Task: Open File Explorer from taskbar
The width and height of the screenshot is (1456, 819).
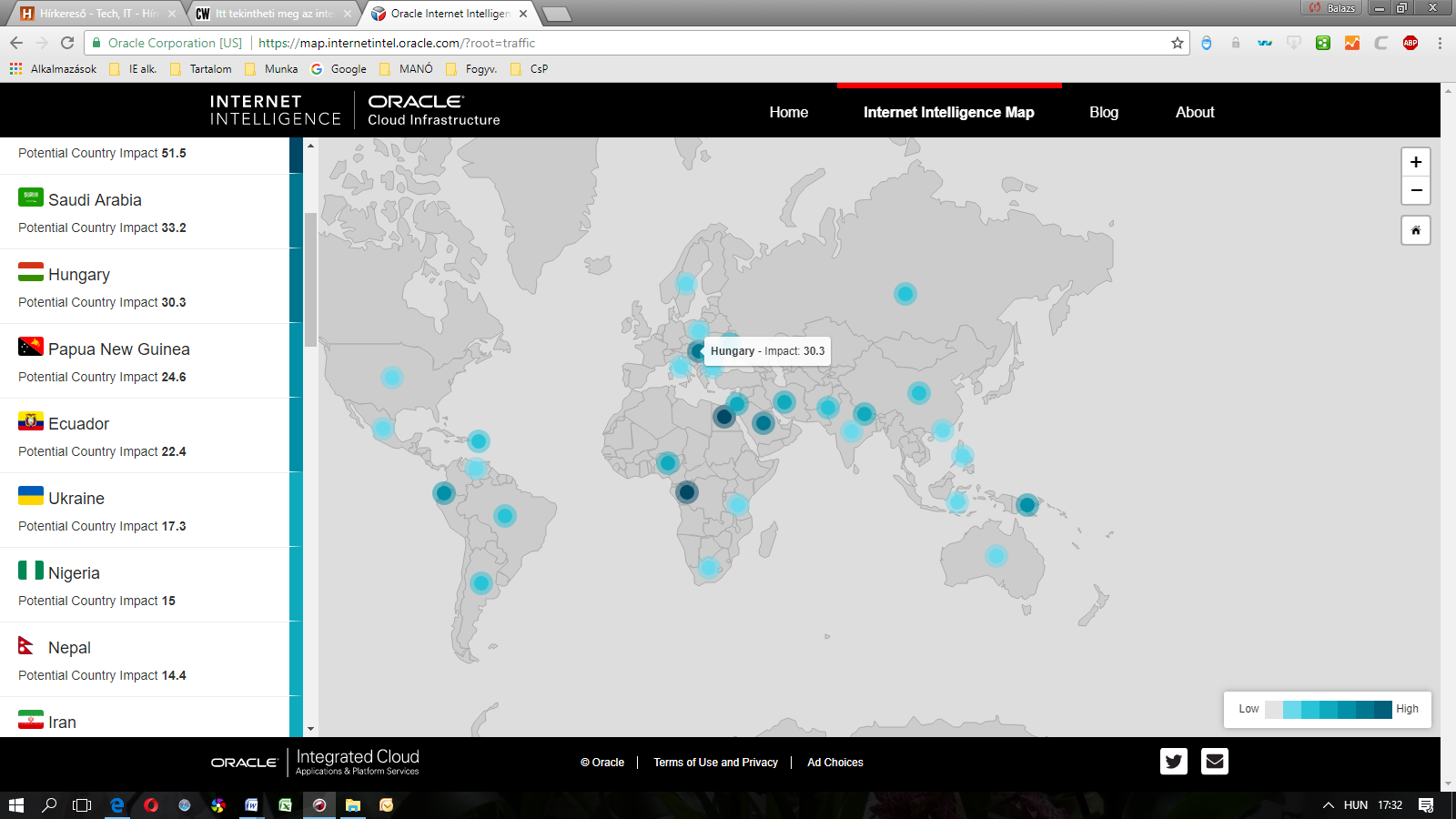Action: (353, 804)
